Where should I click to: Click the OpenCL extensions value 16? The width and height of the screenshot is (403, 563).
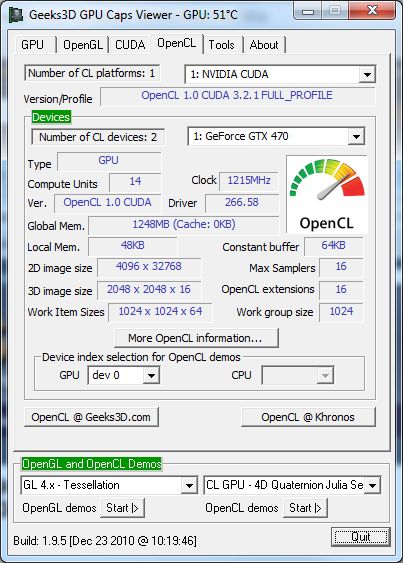click(341, 290)
